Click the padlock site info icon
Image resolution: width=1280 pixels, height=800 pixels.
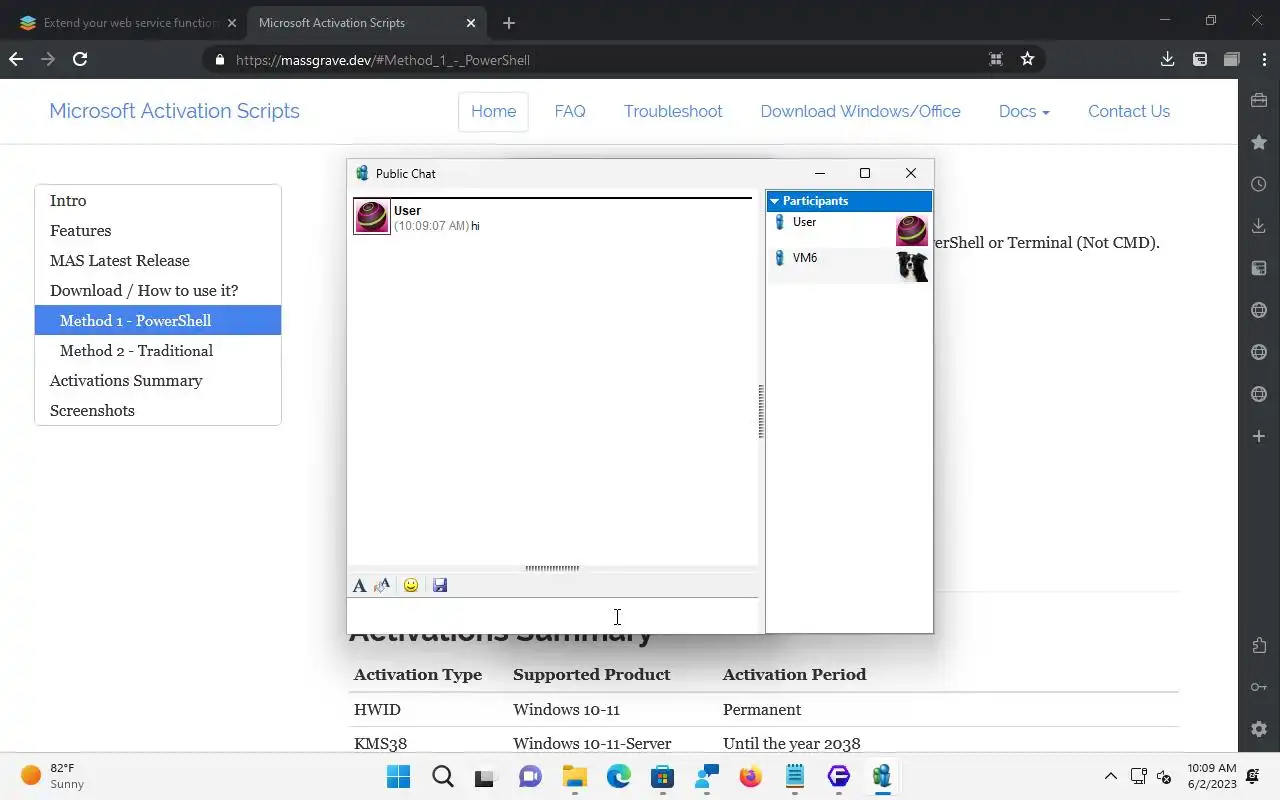[220, 60]
